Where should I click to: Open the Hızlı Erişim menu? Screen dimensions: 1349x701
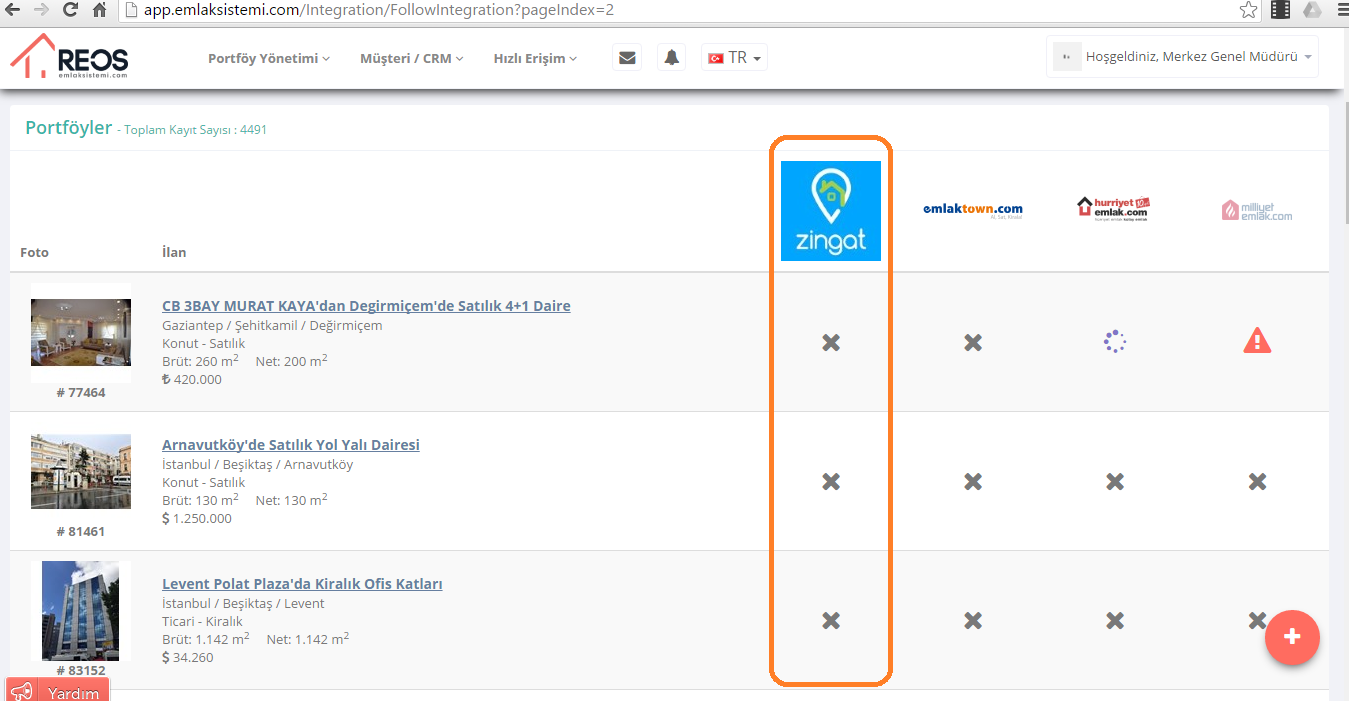point(535,59)
